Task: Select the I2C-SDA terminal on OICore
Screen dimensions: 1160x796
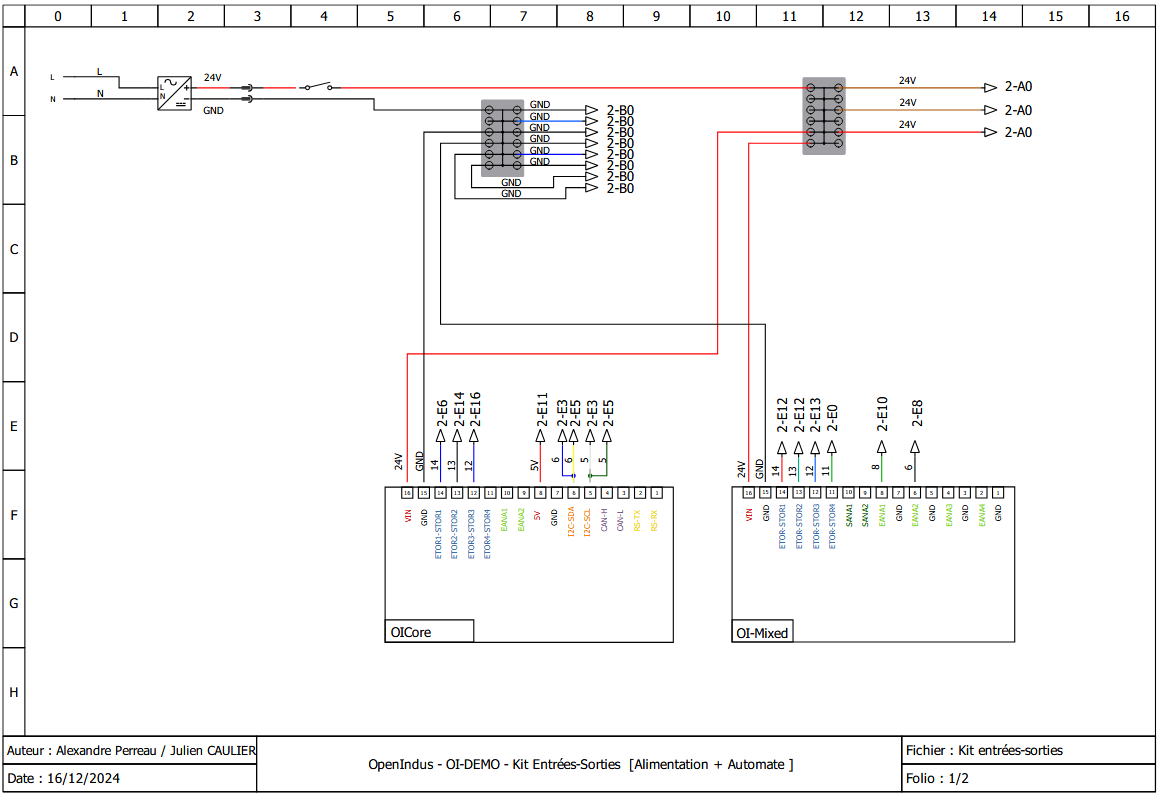Action: [571, 520]
